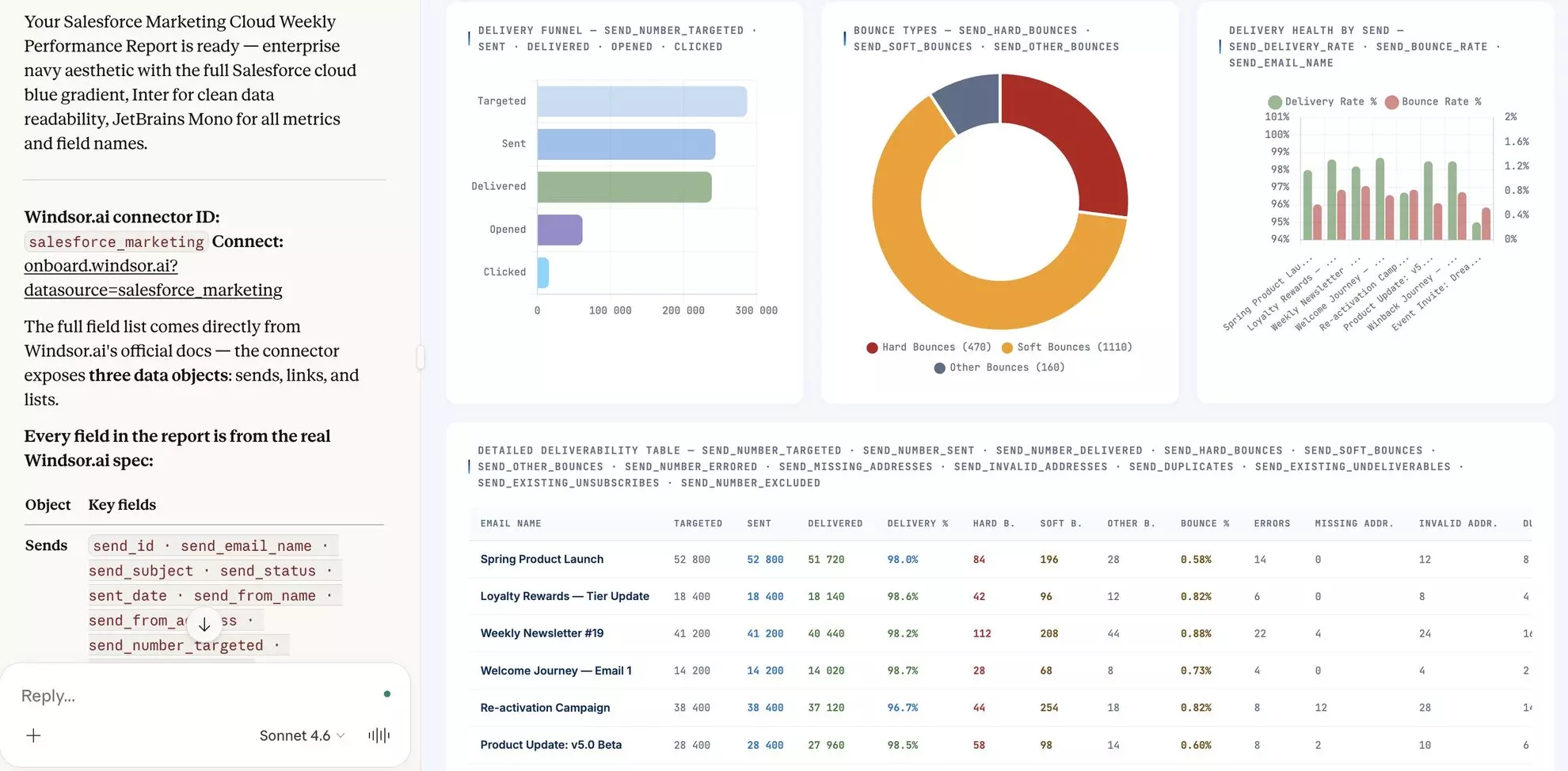
Task: Click the send_from_name field tag
Action: 255,595
